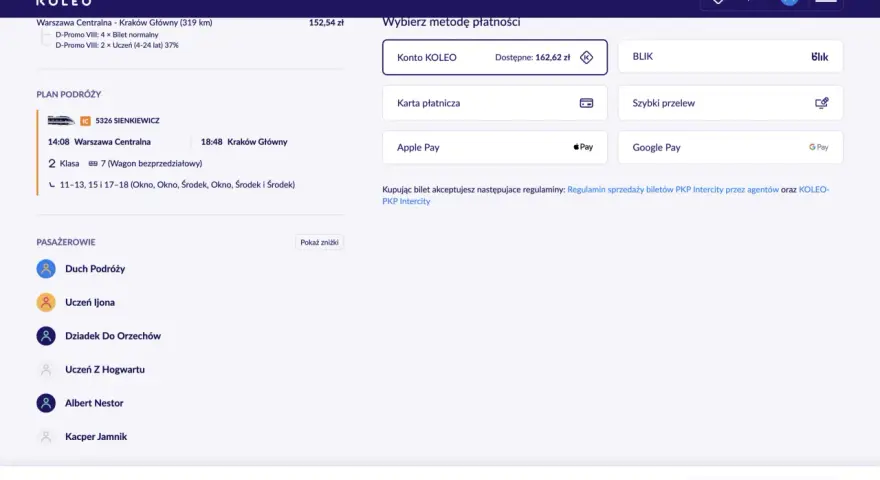Viewport: 880px width, 480px height.
Task: Select Apple Pay payment option
Action: click(494, 147)
